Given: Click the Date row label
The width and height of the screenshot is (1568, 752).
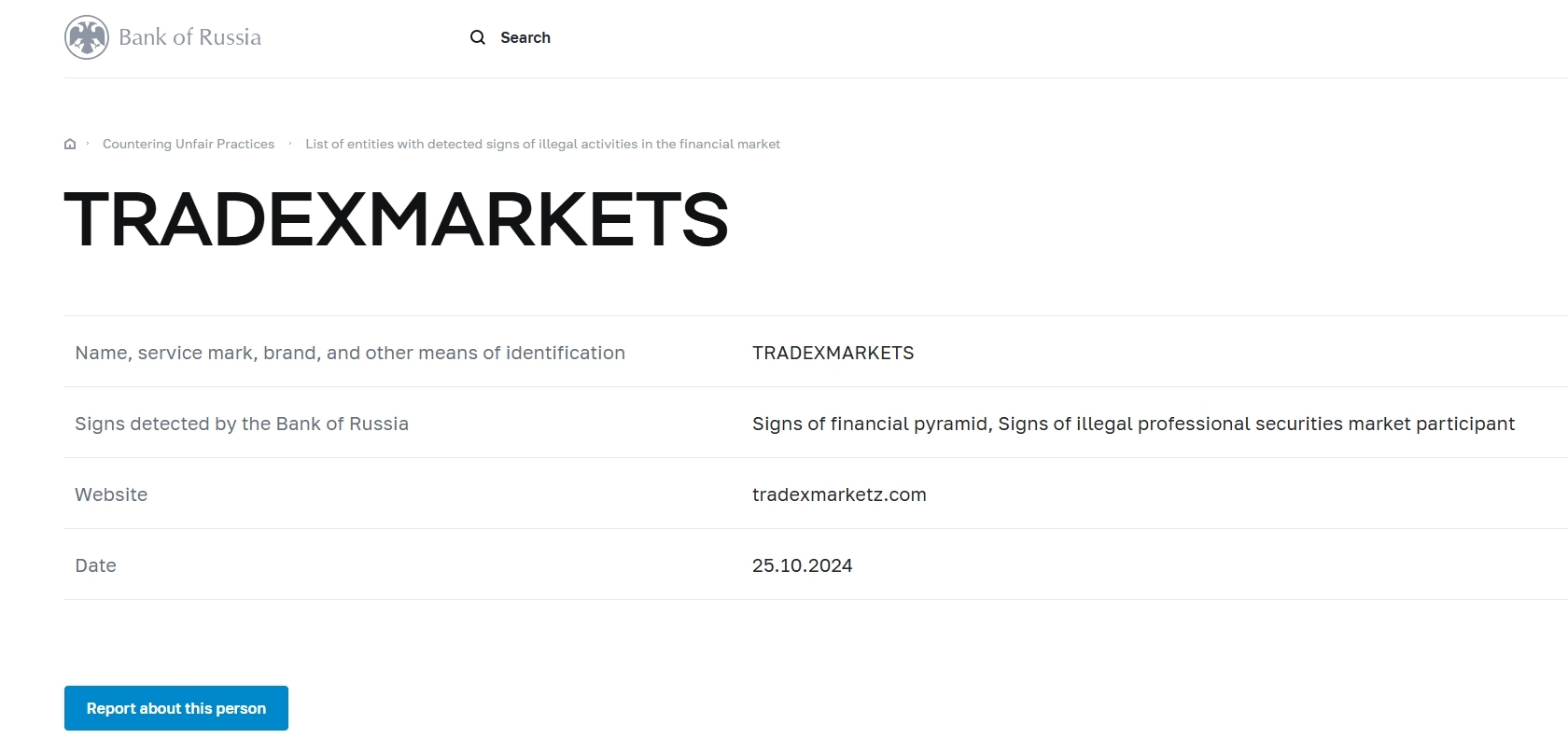Looking at the screenshot, I should click(x=95, y=565).
